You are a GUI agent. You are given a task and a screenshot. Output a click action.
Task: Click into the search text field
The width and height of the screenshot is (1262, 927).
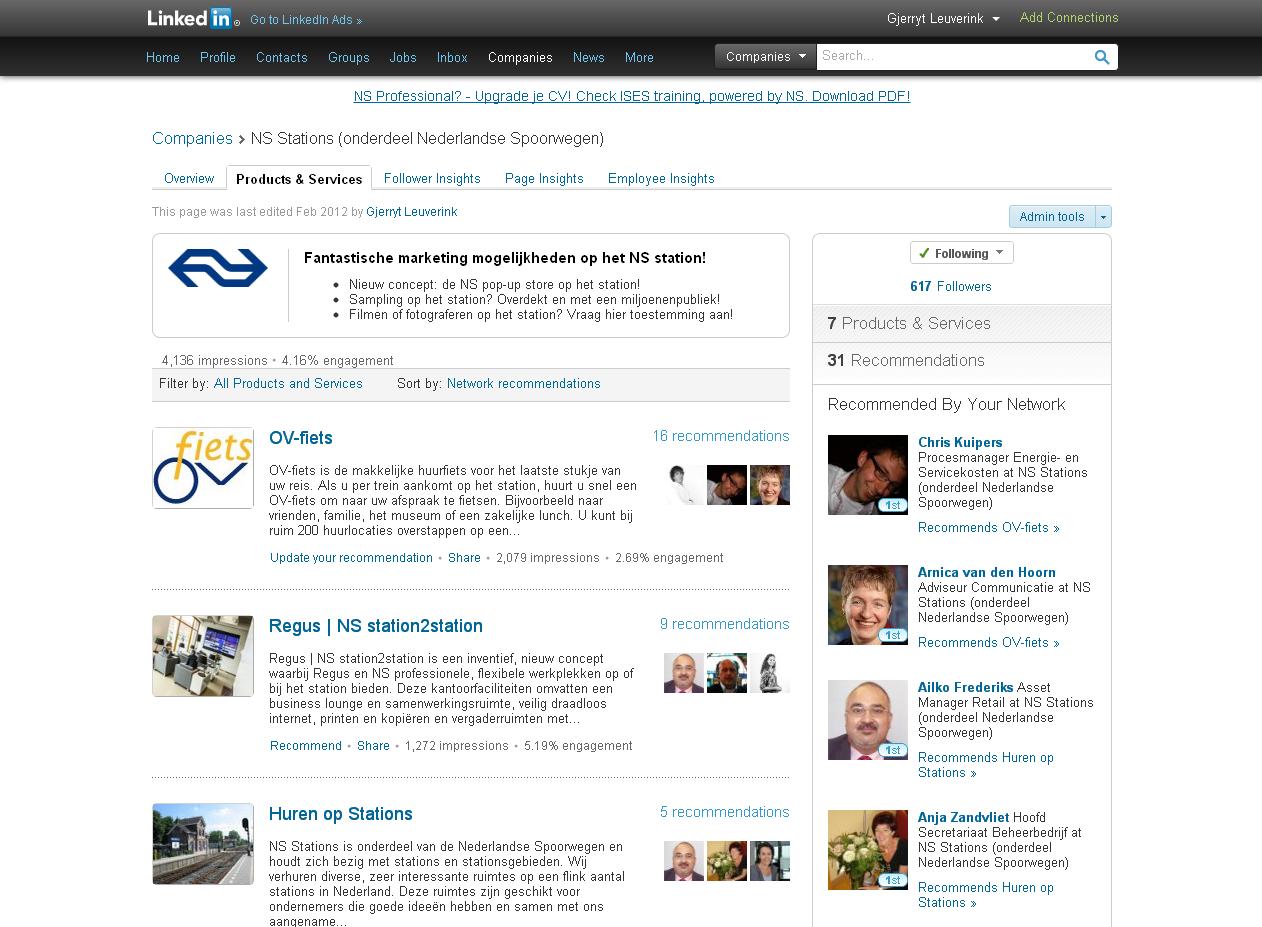coord(950,57)
